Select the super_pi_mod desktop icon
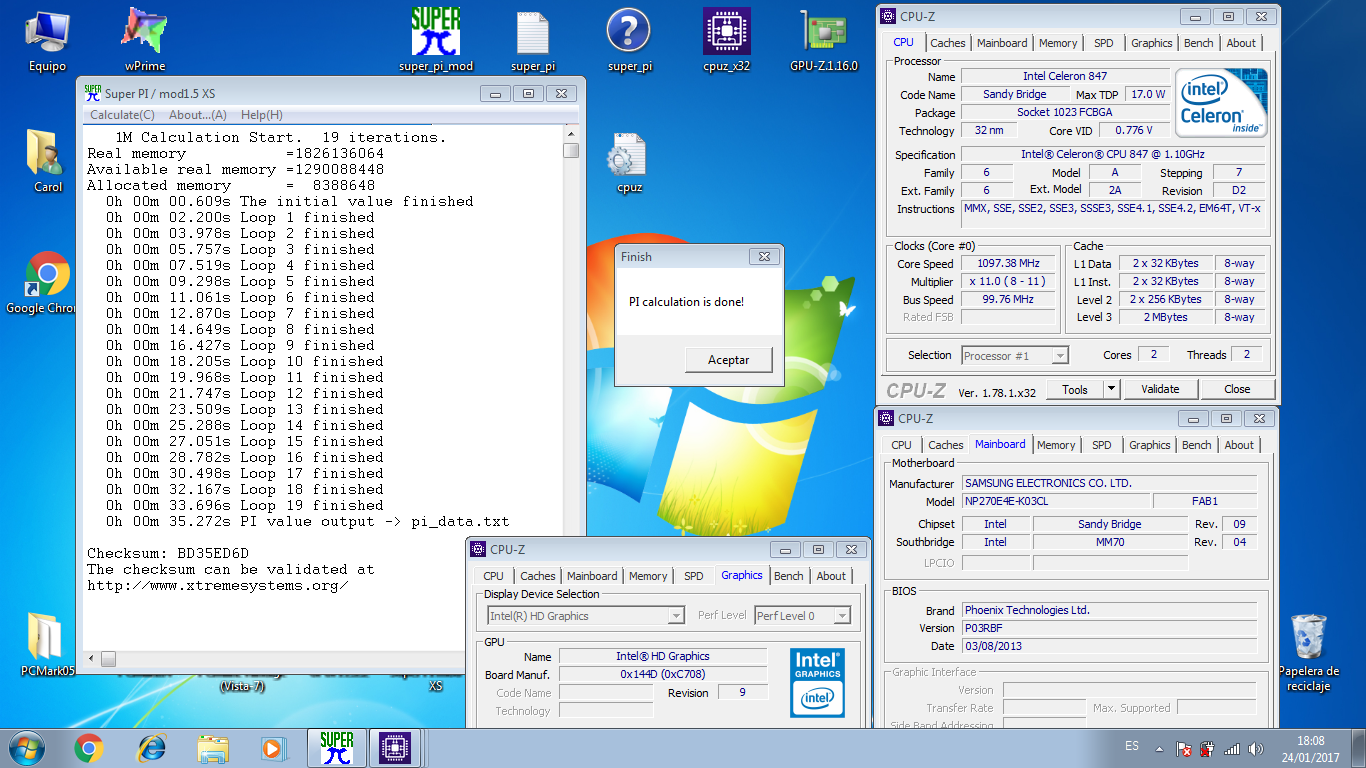The image size is (1366, 768). pyautogui.click(x=436, y=42)
